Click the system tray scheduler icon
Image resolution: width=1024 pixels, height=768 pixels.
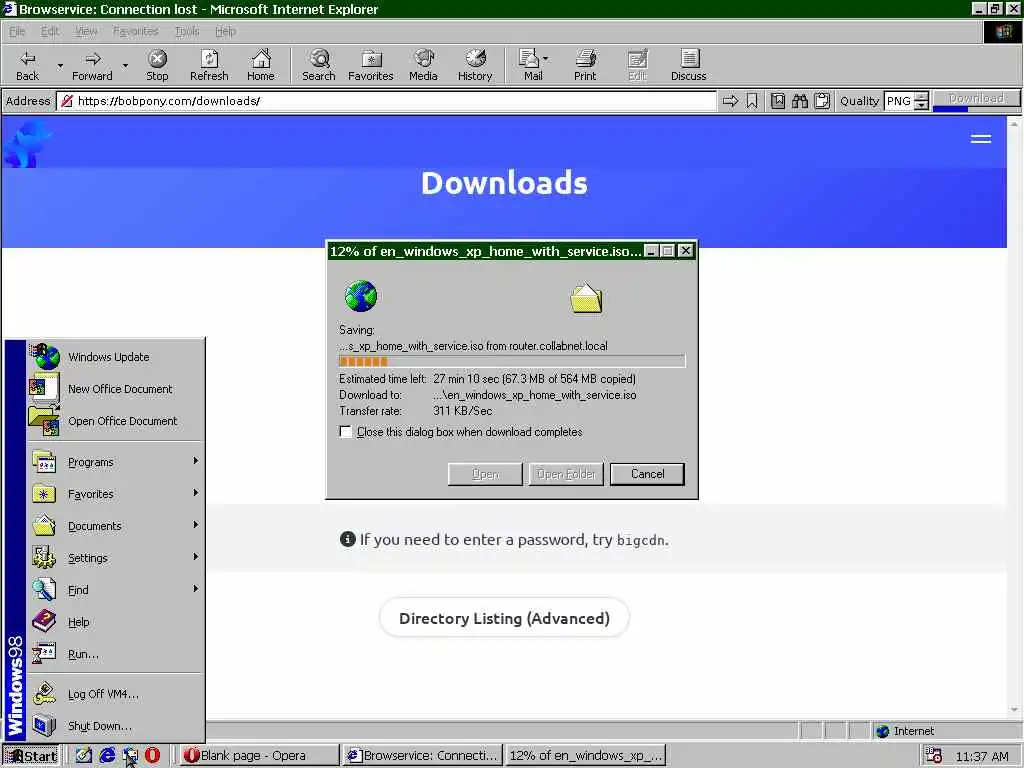(x=934, y=756)
